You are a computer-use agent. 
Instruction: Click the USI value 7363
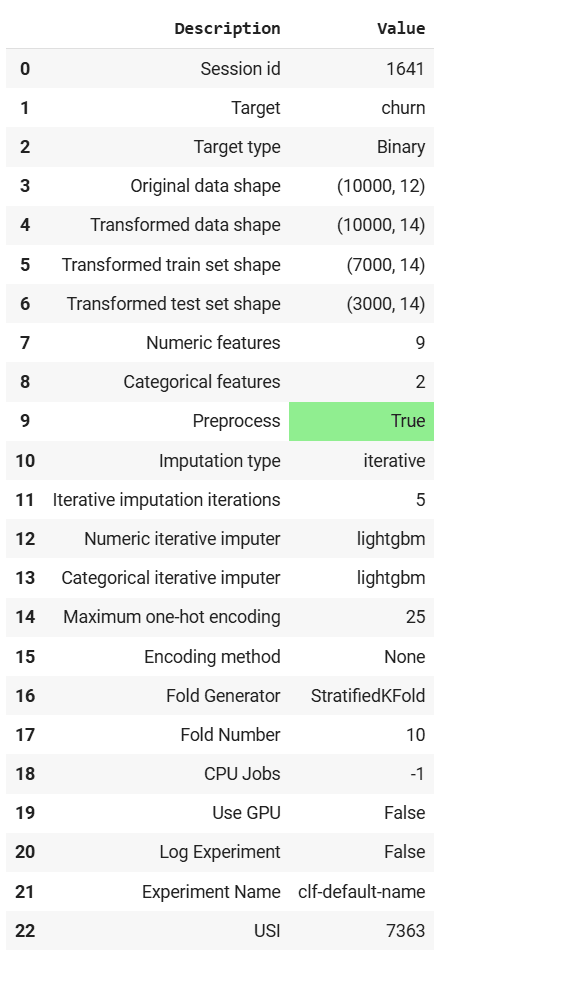click(x=405, y=931)
